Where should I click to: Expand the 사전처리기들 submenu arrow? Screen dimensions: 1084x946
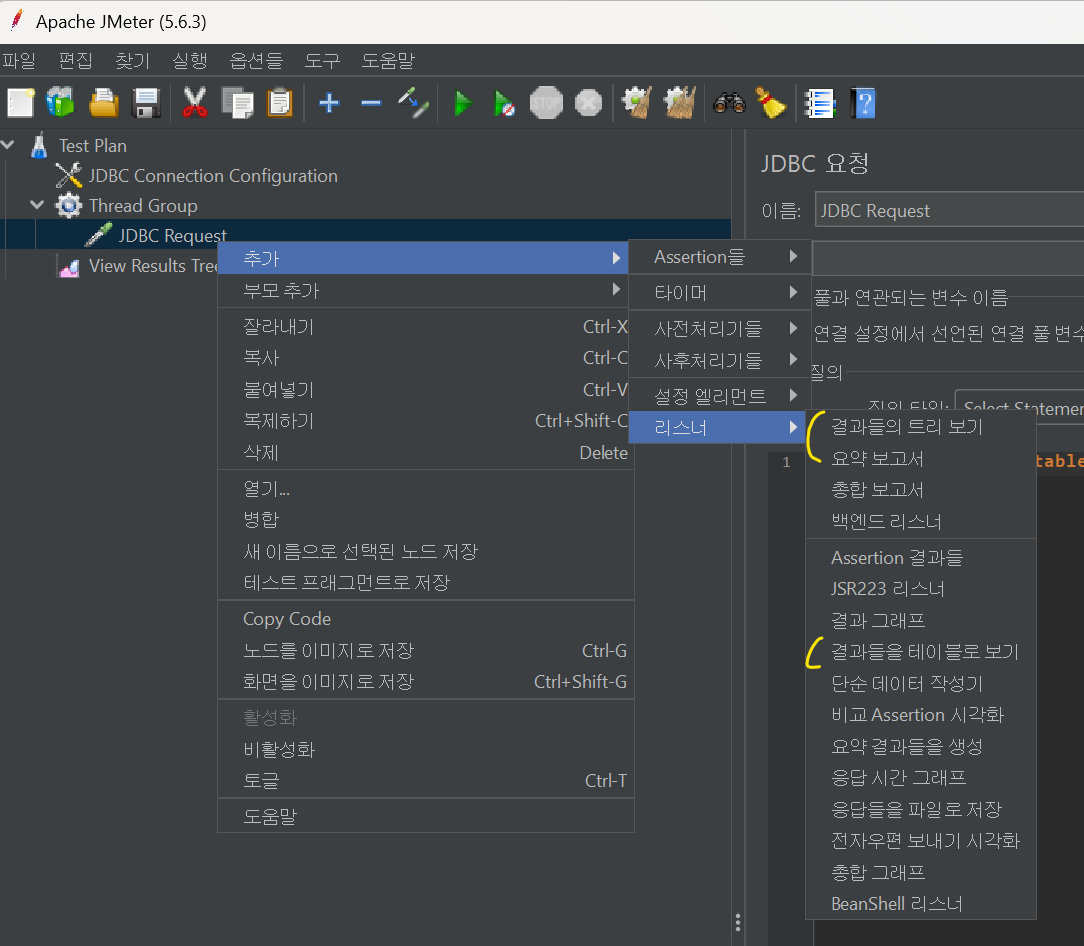pos(794,328)
